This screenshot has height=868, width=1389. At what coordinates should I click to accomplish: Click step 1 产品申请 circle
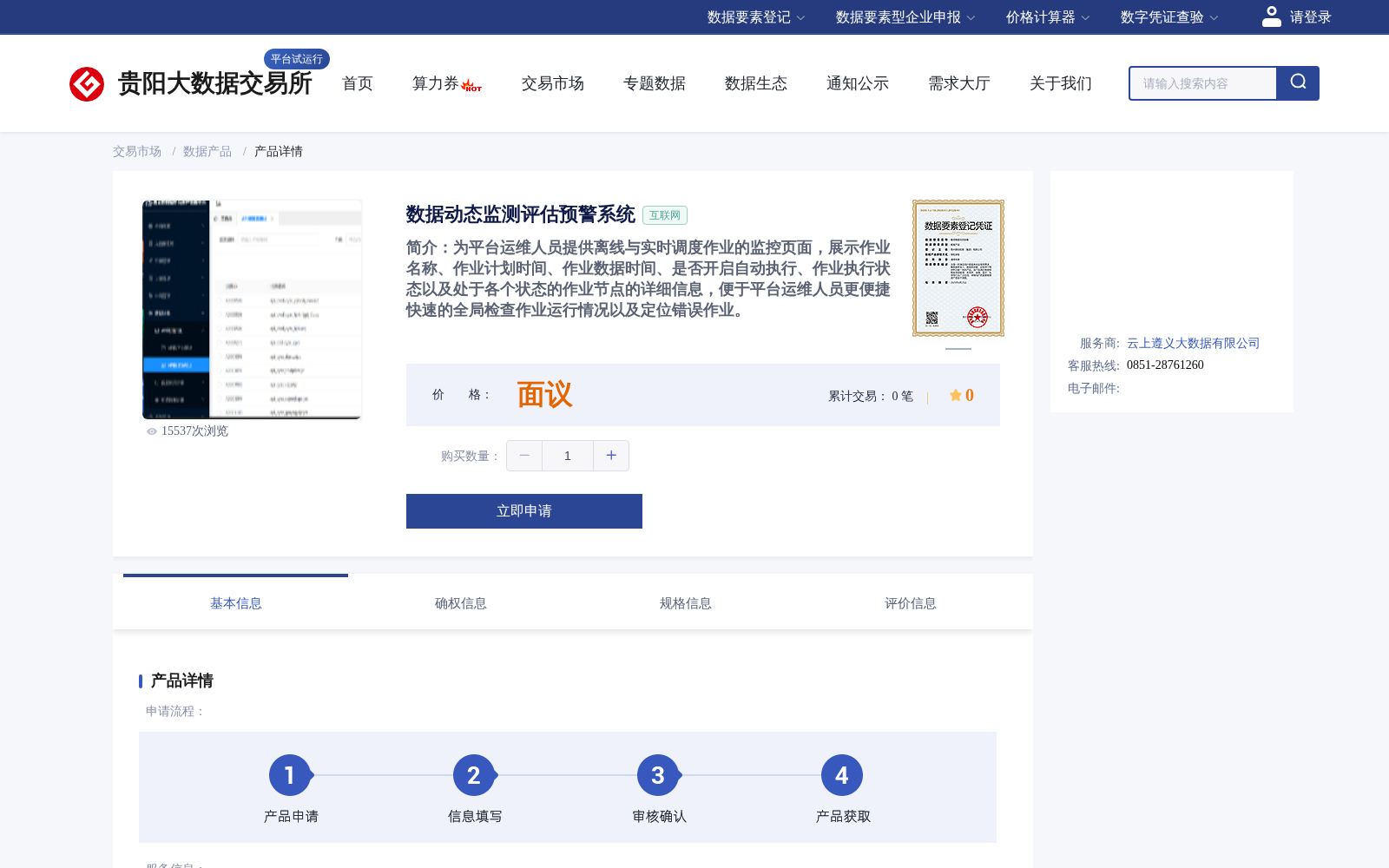pos(290,775)
